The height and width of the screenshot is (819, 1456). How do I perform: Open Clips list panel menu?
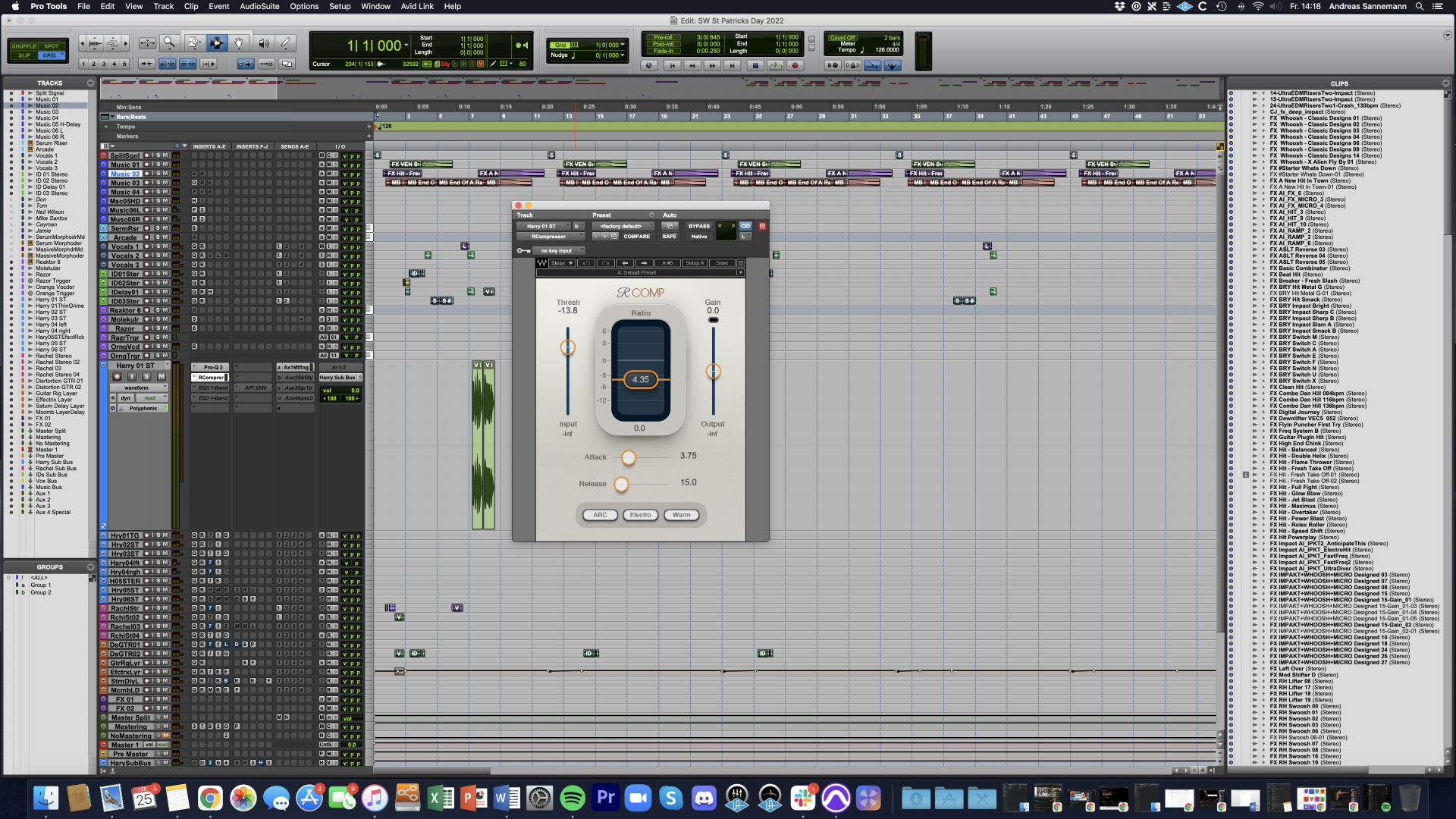click(x=1445, y=83)
